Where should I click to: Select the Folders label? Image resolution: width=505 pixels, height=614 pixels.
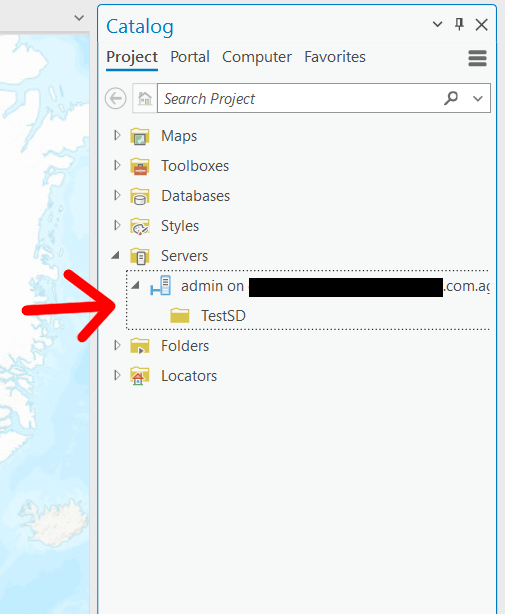click(185, 346)
